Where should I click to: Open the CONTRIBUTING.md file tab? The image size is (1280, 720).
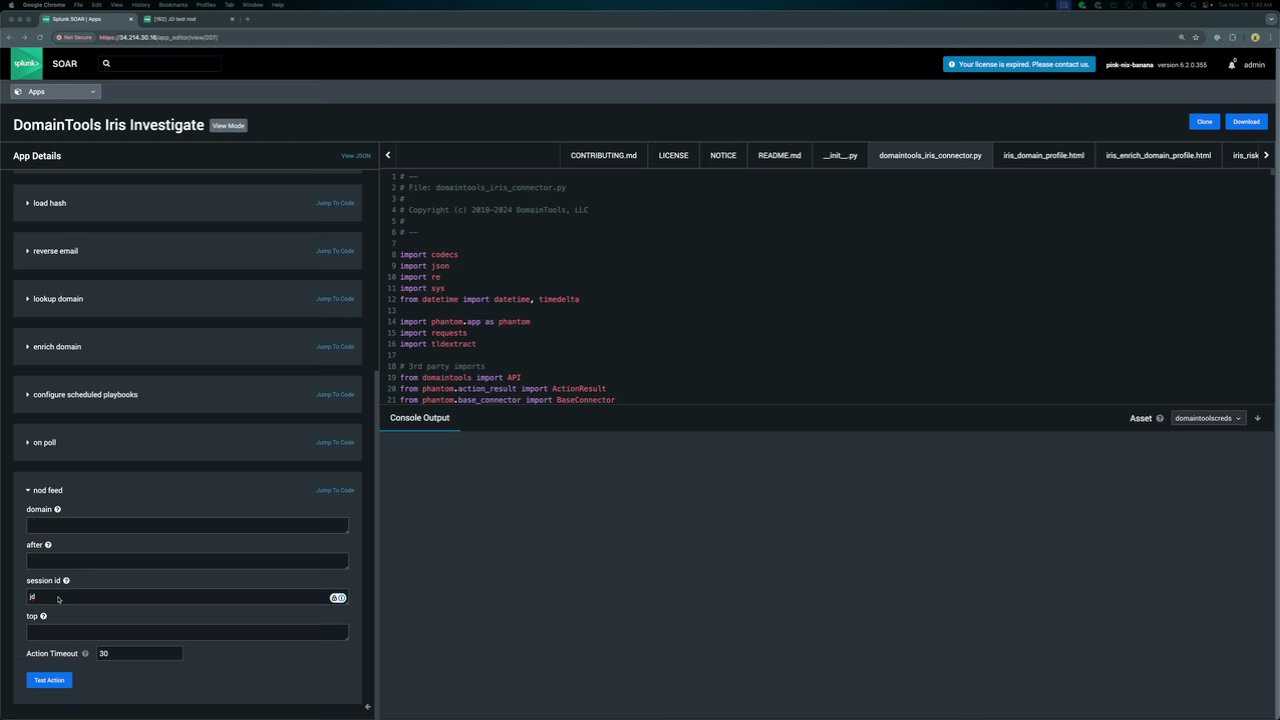(x=603, y=156)
